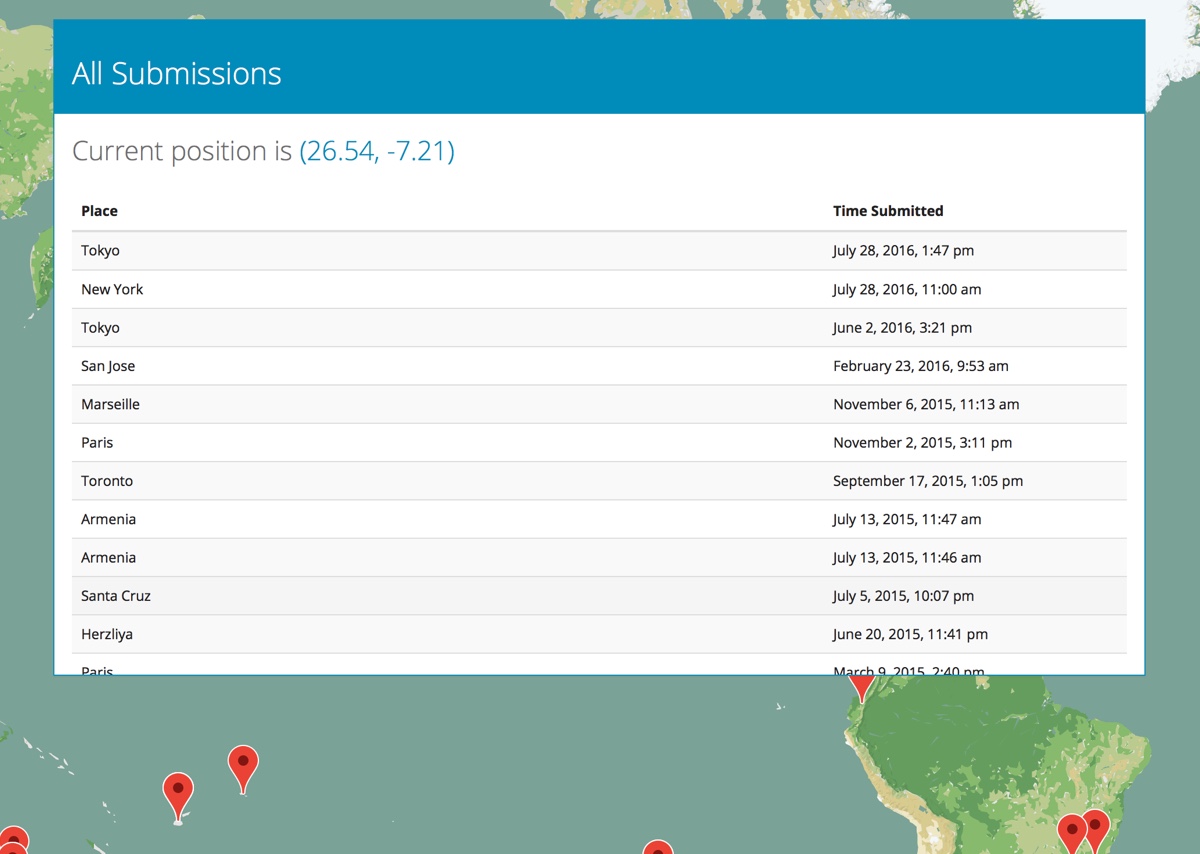
Task: Select the New York submission row
Action: [x=599, y=289]
